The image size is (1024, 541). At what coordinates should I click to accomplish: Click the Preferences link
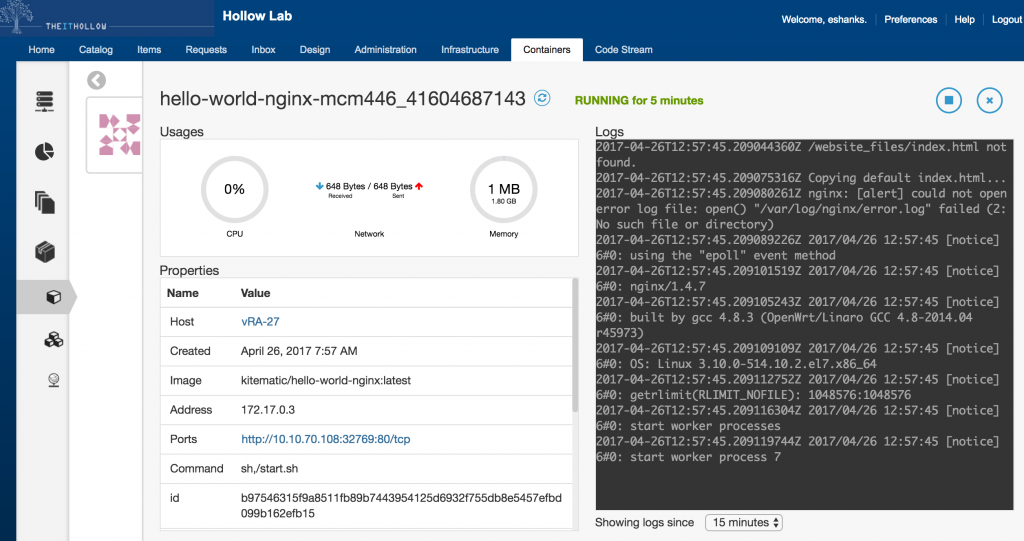click(x=910, y=19)
